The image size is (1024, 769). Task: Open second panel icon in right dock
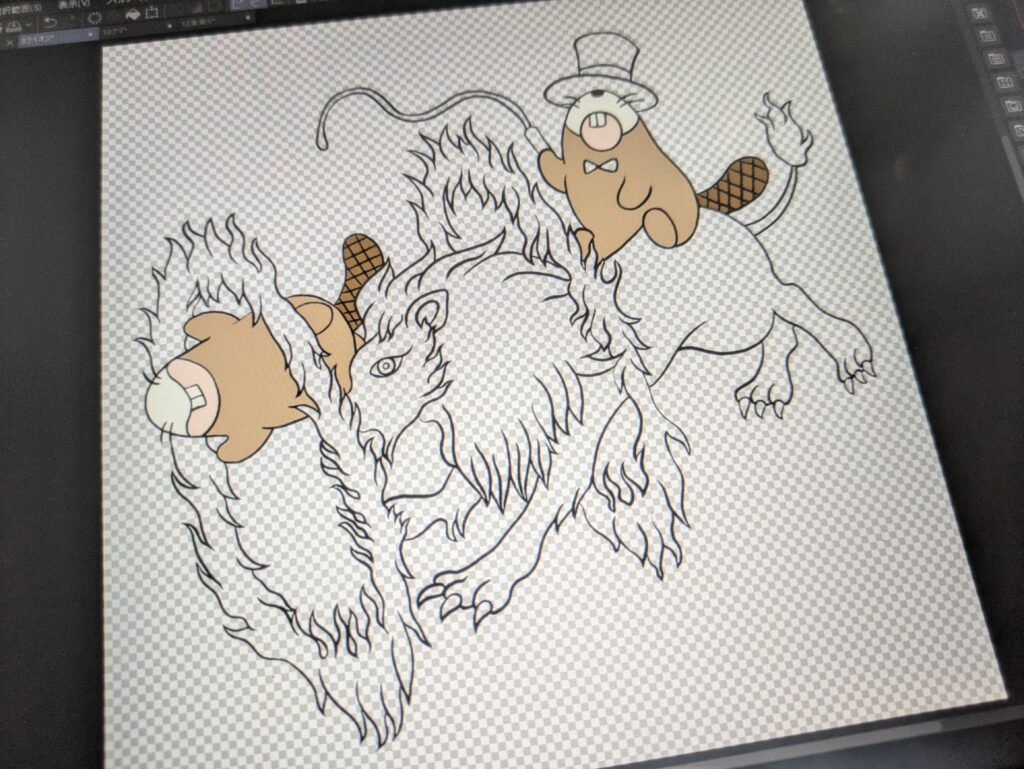(987, 36)
